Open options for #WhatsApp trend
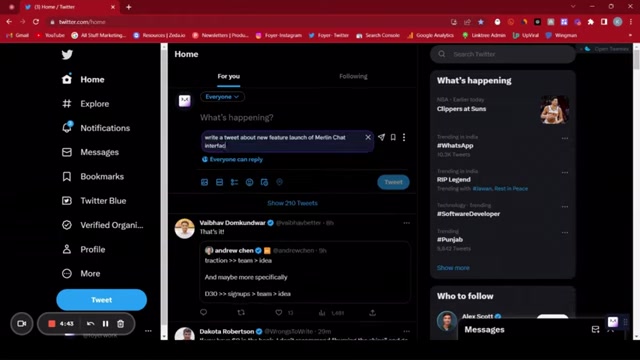The height and width of the screenshot is (360, 640). coord(564,138)
